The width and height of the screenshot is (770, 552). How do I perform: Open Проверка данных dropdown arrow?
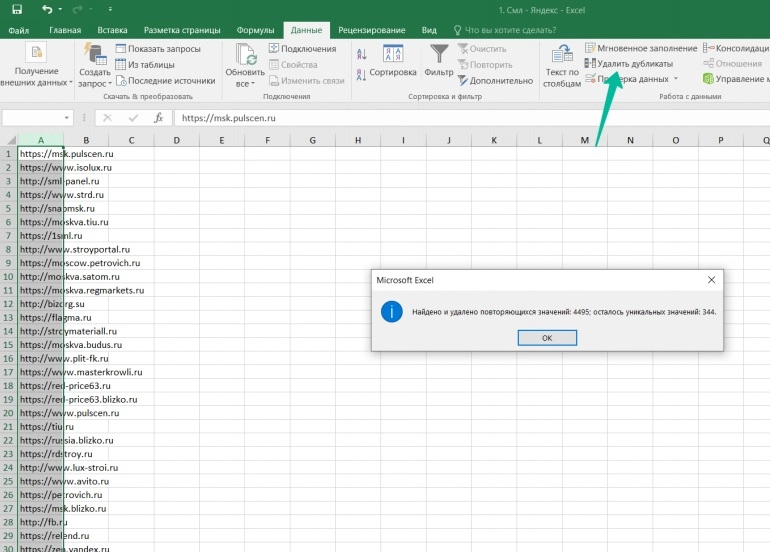tap(676, 79)
